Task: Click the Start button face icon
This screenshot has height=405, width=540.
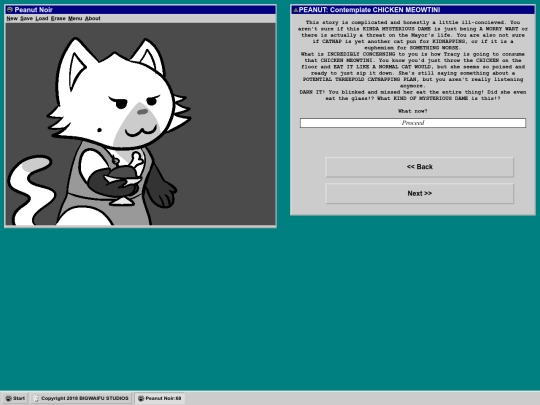Action: point(9,398)
